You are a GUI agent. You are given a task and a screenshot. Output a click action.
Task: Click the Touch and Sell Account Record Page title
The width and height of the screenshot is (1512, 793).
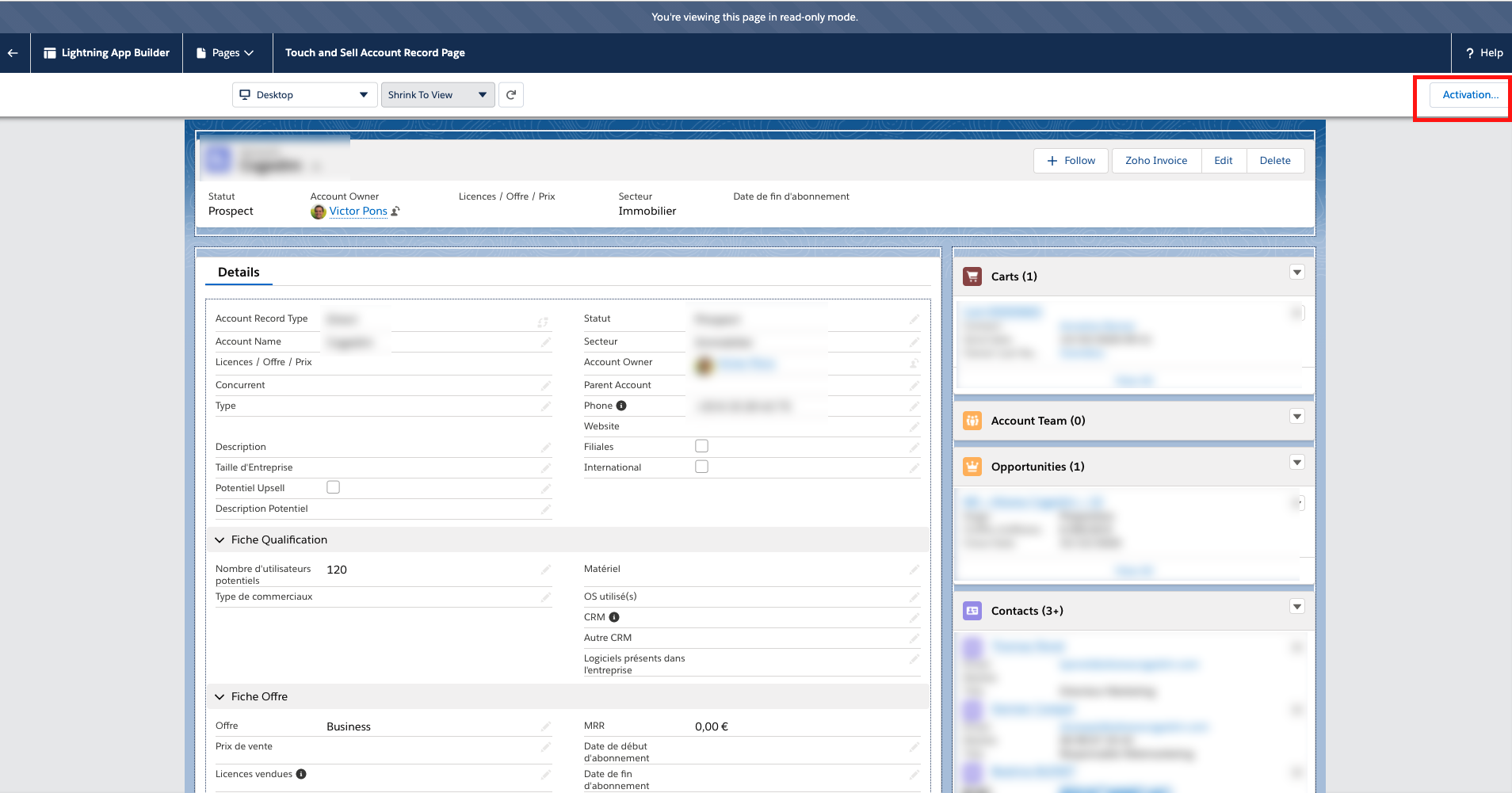tap(375, 53)
